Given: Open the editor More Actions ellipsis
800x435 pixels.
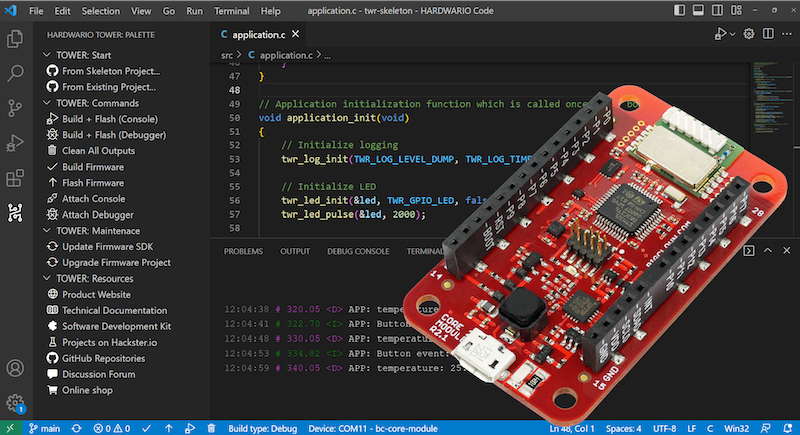Looking at the screenshot, I should point(787,34).
